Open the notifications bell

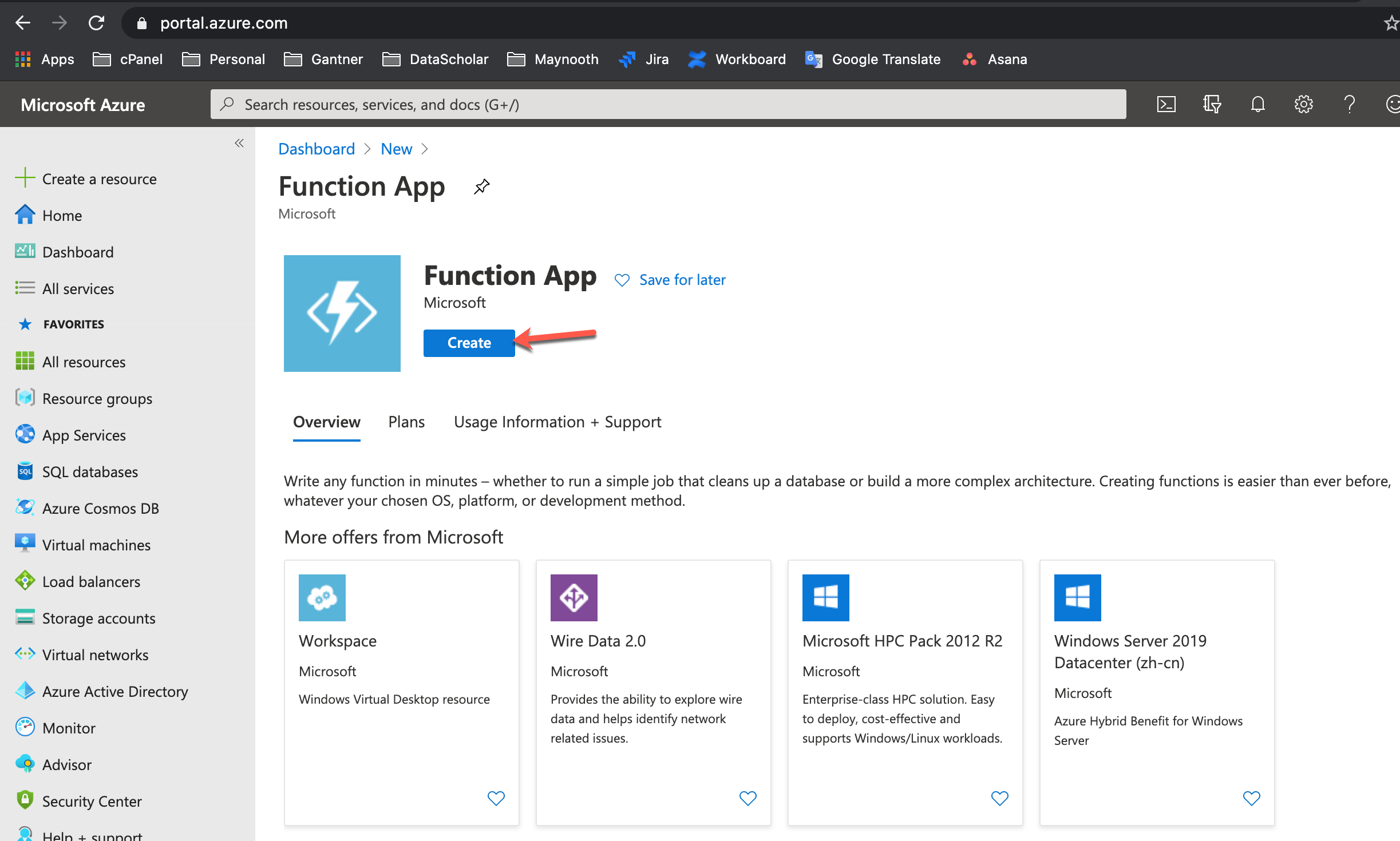1257,104
